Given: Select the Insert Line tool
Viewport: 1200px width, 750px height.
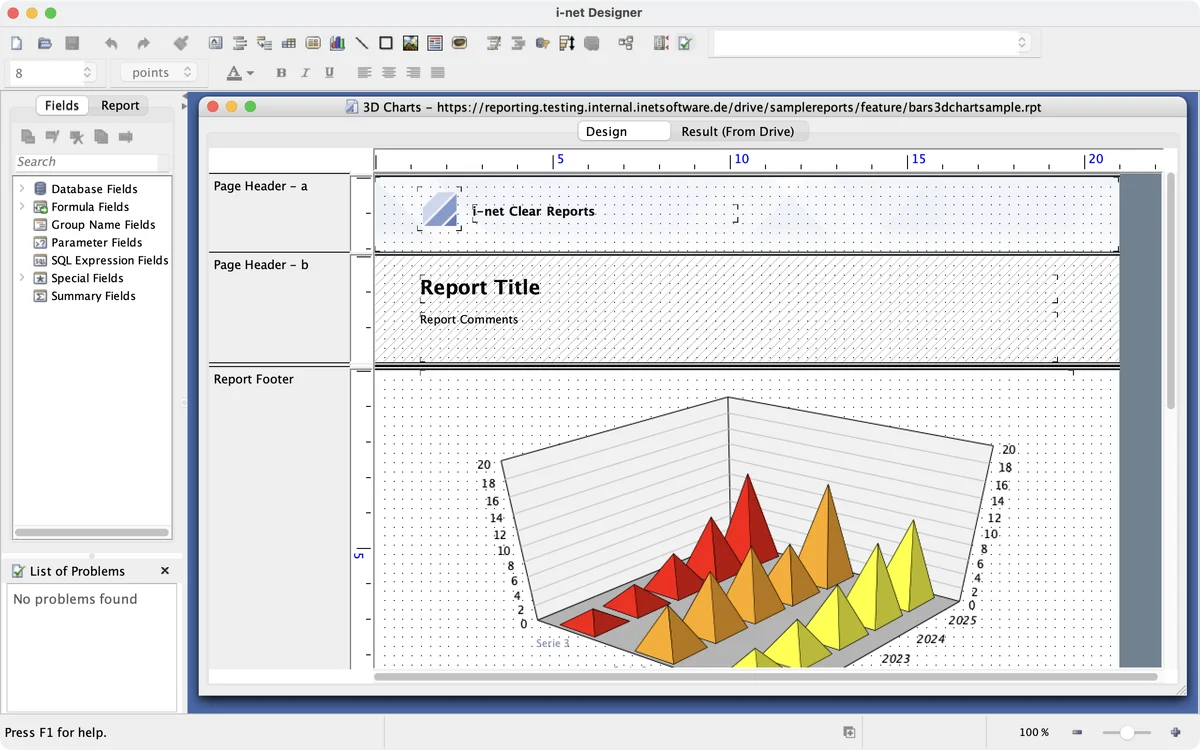Looking at the screenshot, I should pos(362,43).
